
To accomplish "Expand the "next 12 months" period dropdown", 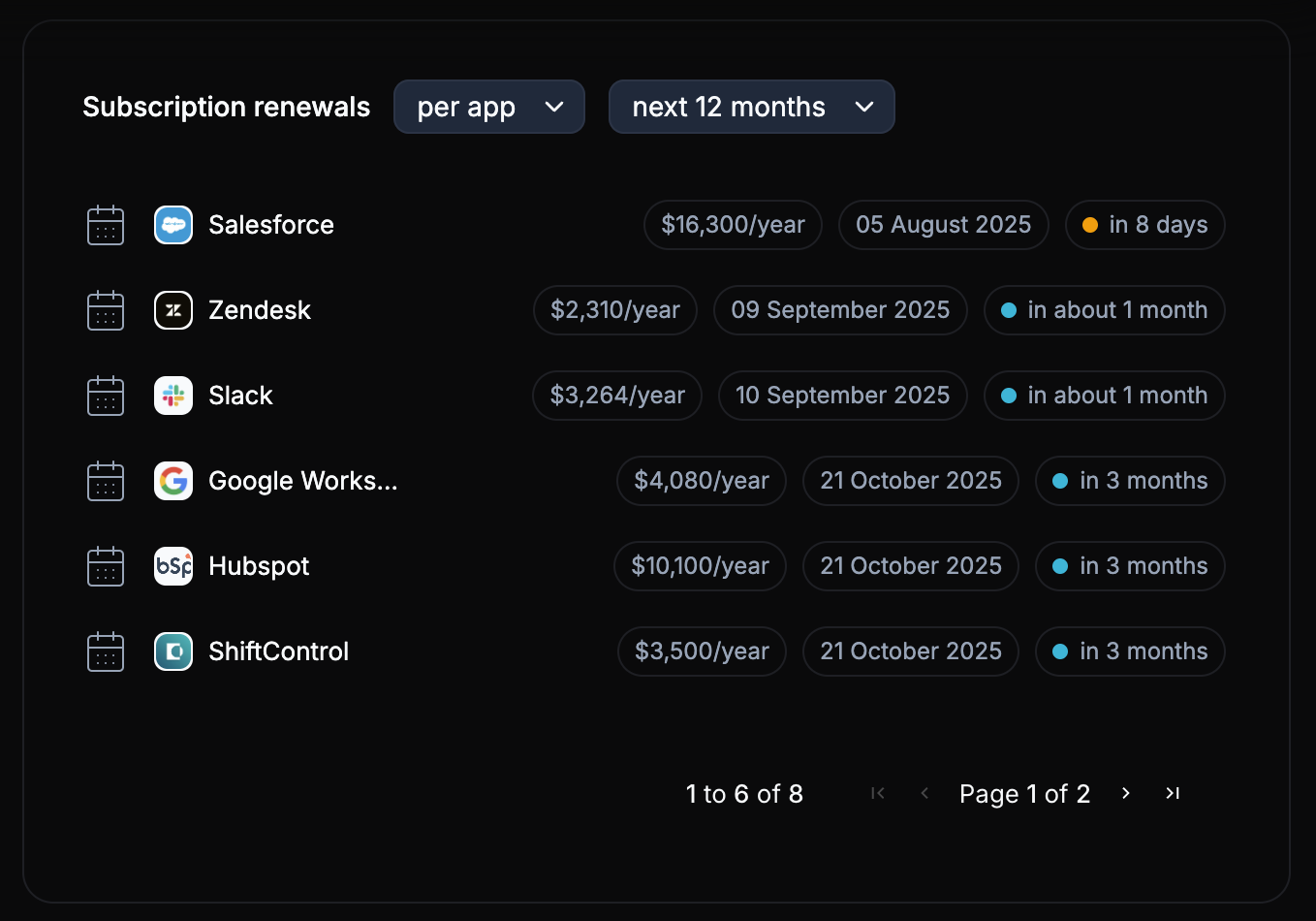I will click(751, 107).
